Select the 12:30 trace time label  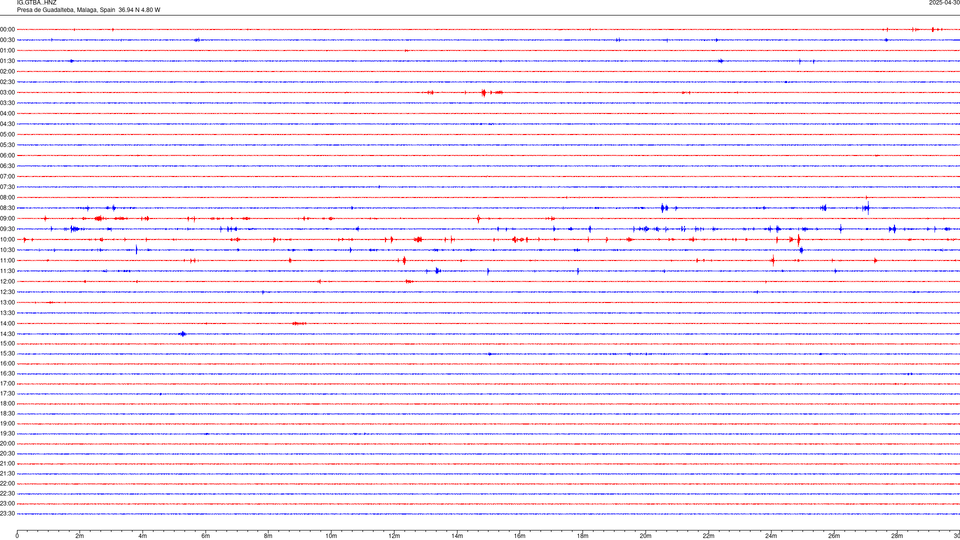(x=7, y=292)
